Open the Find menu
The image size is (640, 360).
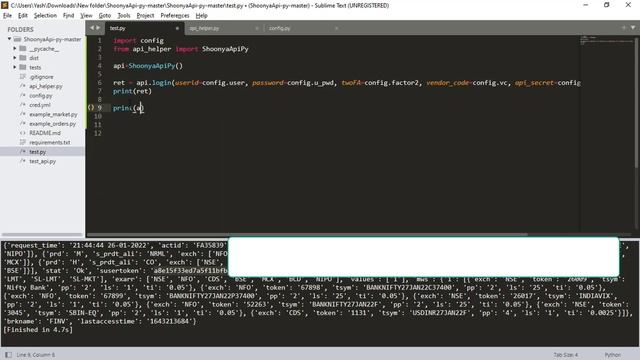[x=68, y=16]
